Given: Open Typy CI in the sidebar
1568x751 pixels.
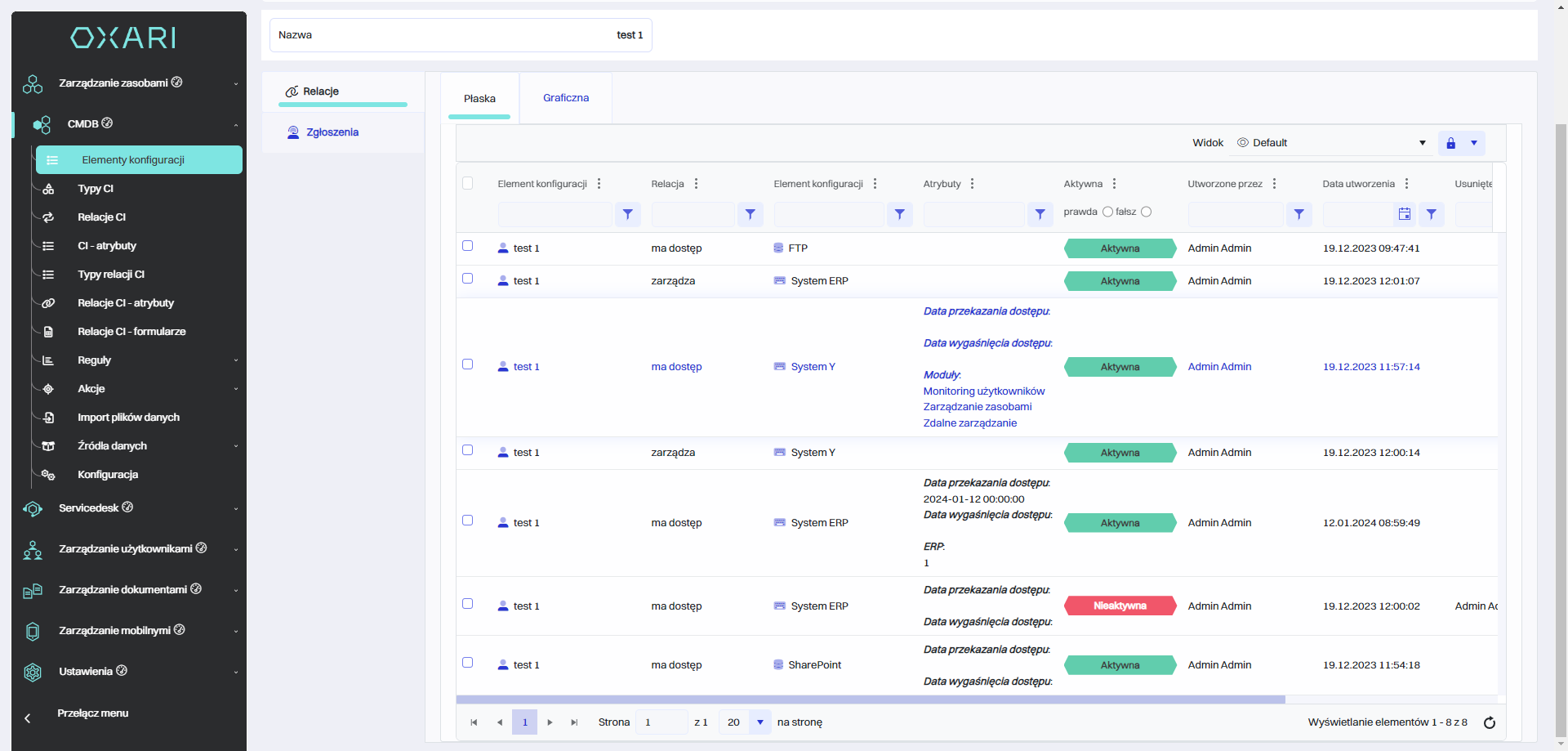Looking at the screenshot, I should [96, 189].
